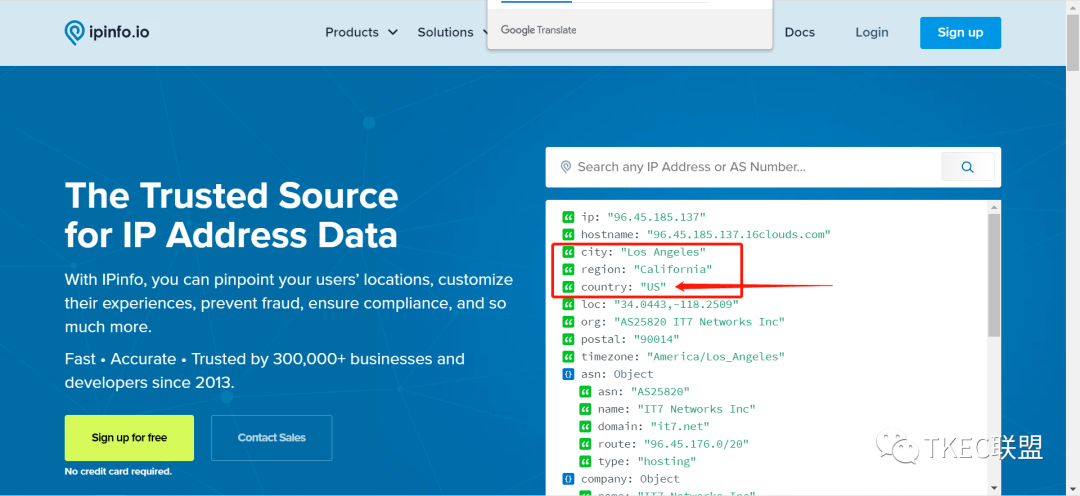The height and width of the screenshot is (496, 1080).
Task: Click heading "The Trusted Source for IP Address Data"
Action: tap(231, 216)
